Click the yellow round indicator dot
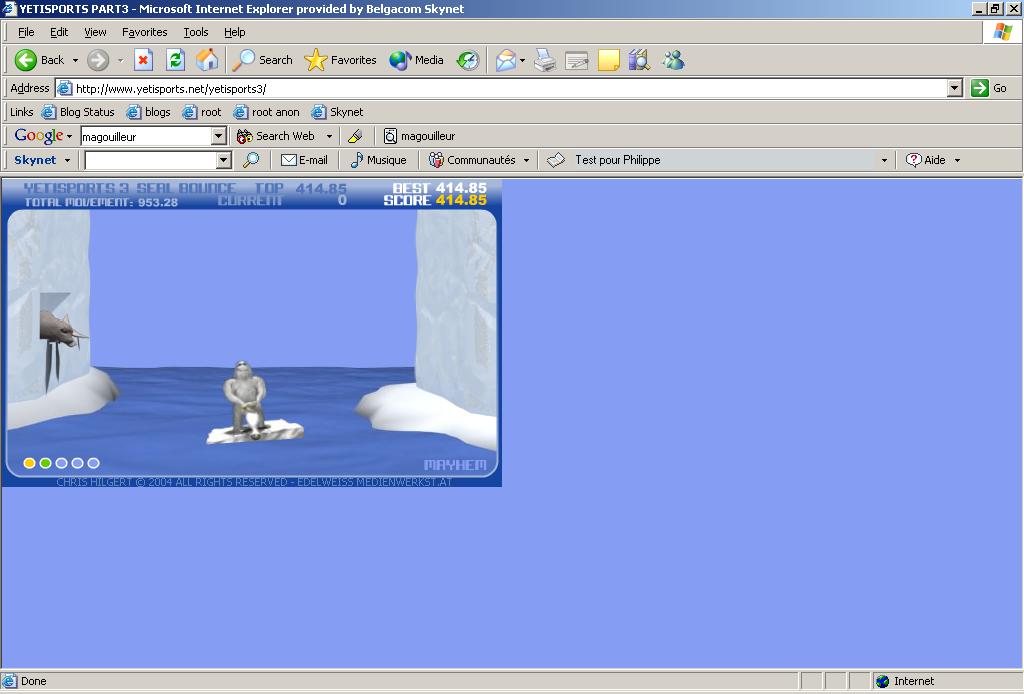This screenshot has width=1024, height=694. [x=29, y=463]
